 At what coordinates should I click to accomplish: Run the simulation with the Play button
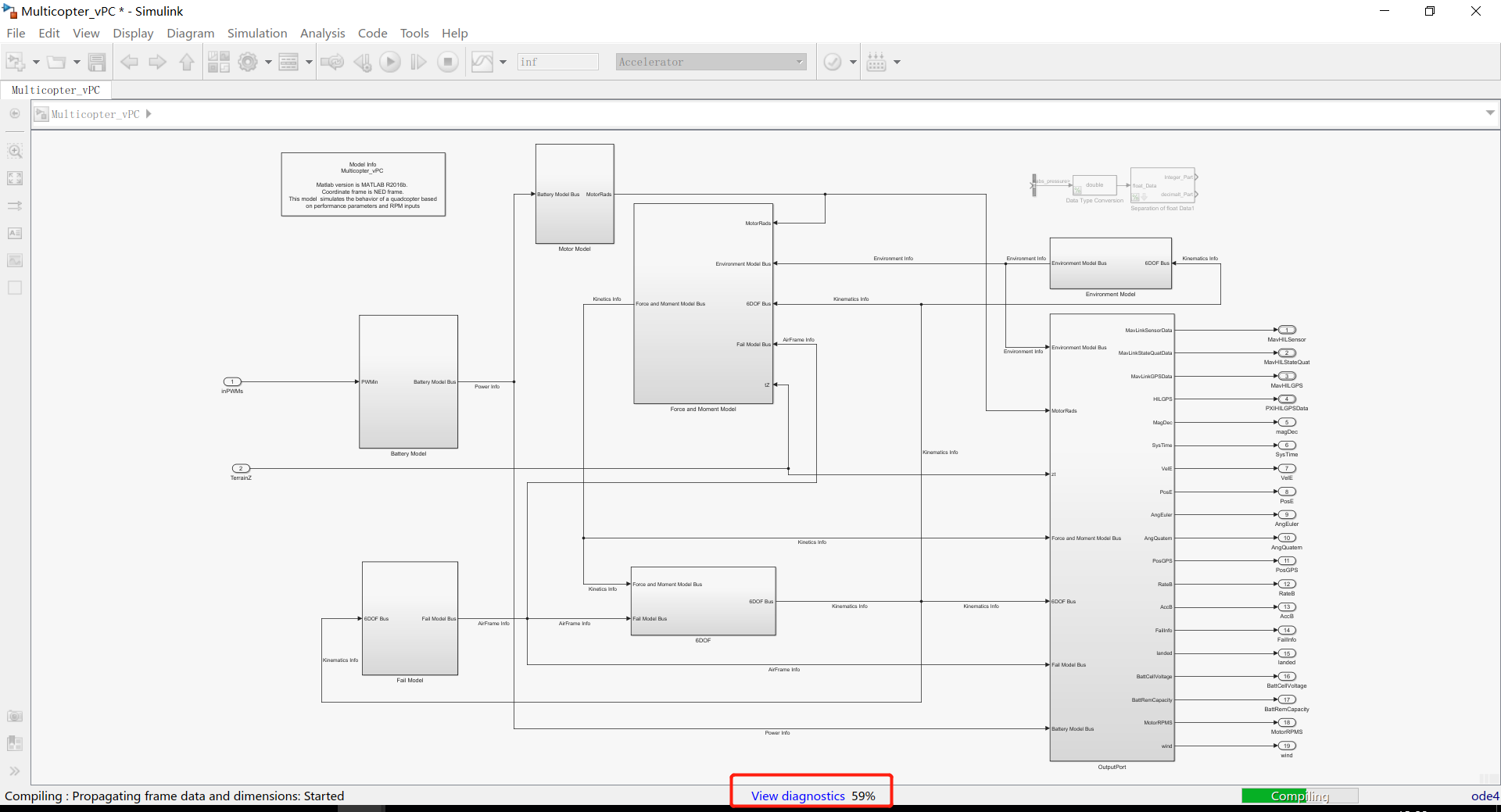(390, 62)
